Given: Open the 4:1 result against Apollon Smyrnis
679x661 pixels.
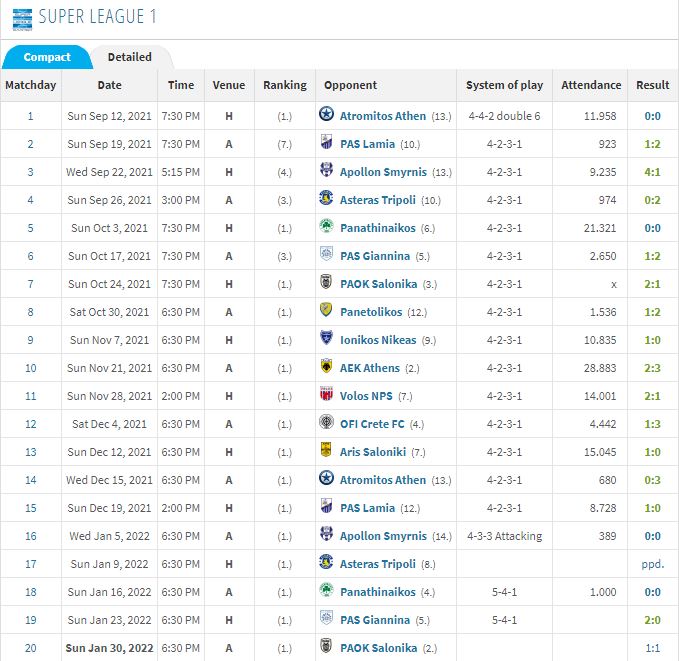Looking at the screenshot, I should [652, 172].
